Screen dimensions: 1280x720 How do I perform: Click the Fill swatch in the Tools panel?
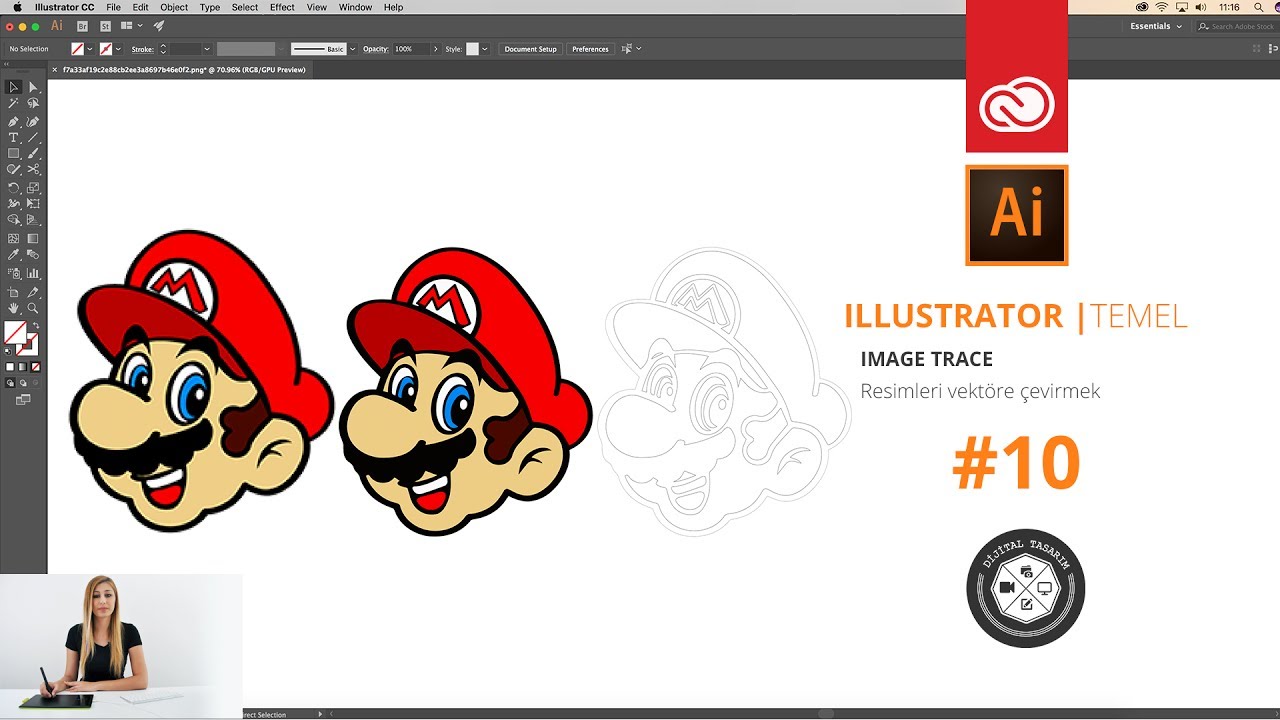tap(15, 333)
